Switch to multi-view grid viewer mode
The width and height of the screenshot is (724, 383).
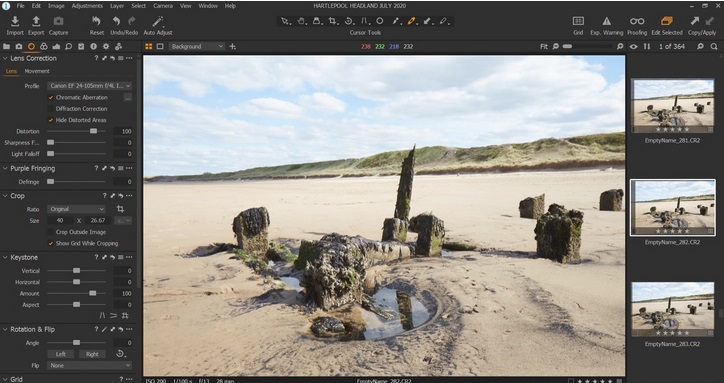(x=149, y=46)
